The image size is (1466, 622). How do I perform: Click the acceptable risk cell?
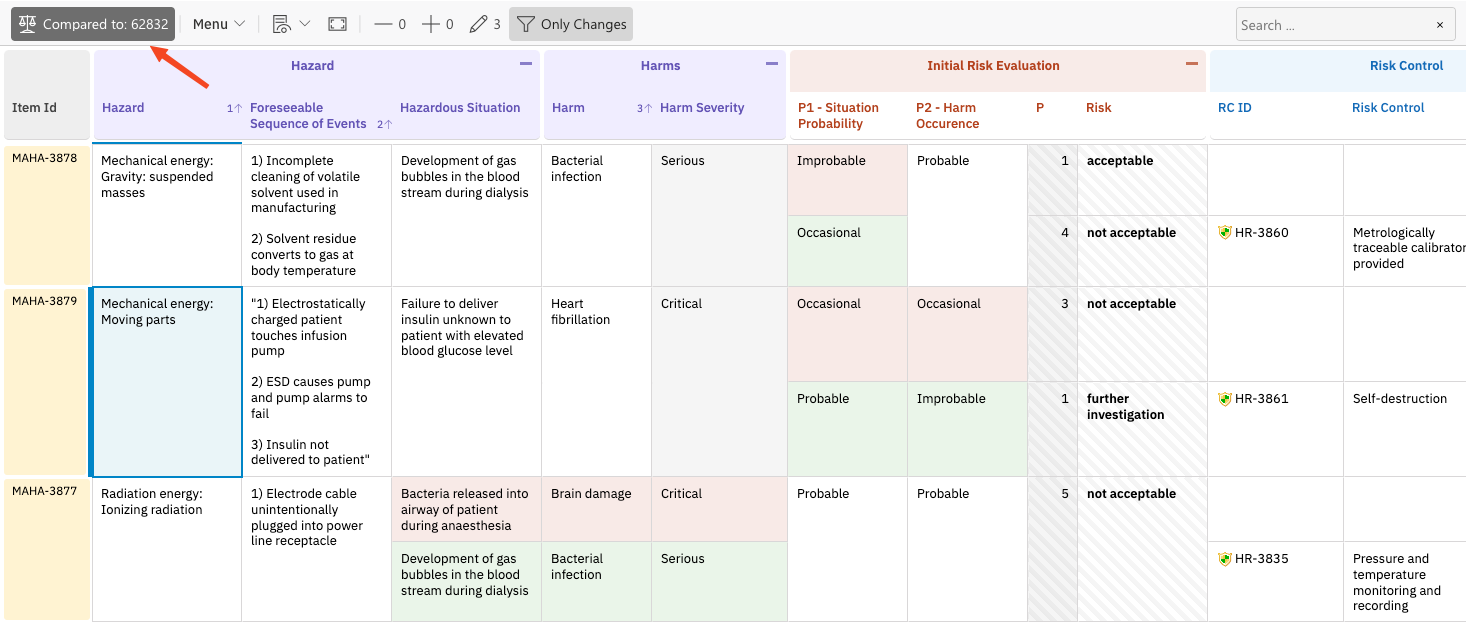(1142, 180)
